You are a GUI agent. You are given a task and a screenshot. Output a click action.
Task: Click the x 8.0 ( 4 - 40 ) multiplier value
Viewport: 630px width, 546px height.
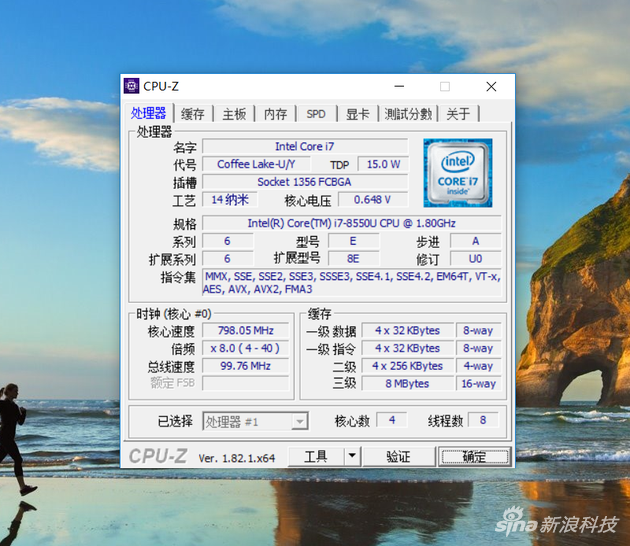coord(245,348)
